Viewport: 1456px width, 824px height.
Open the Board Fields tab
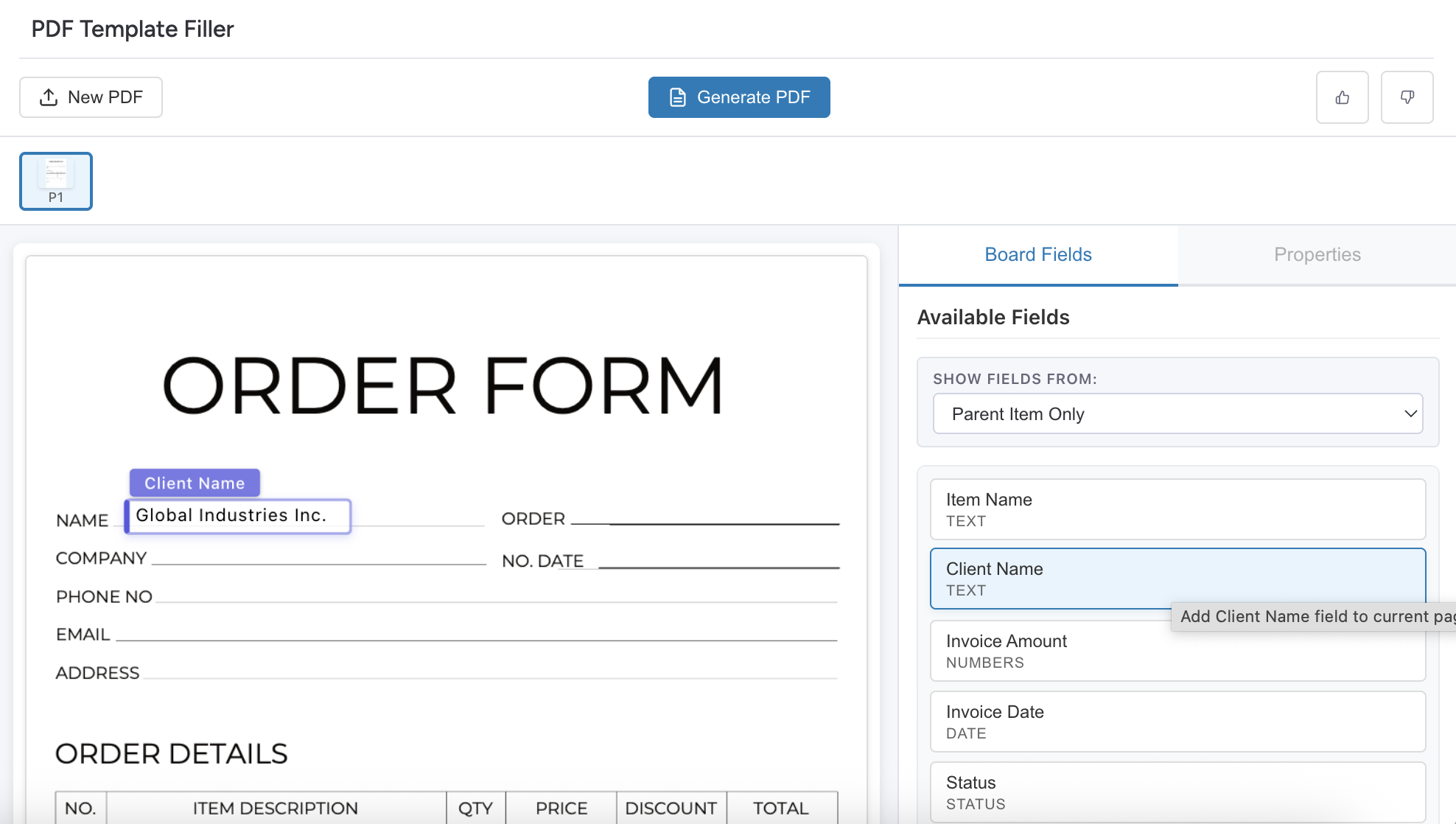point(1037,254)
